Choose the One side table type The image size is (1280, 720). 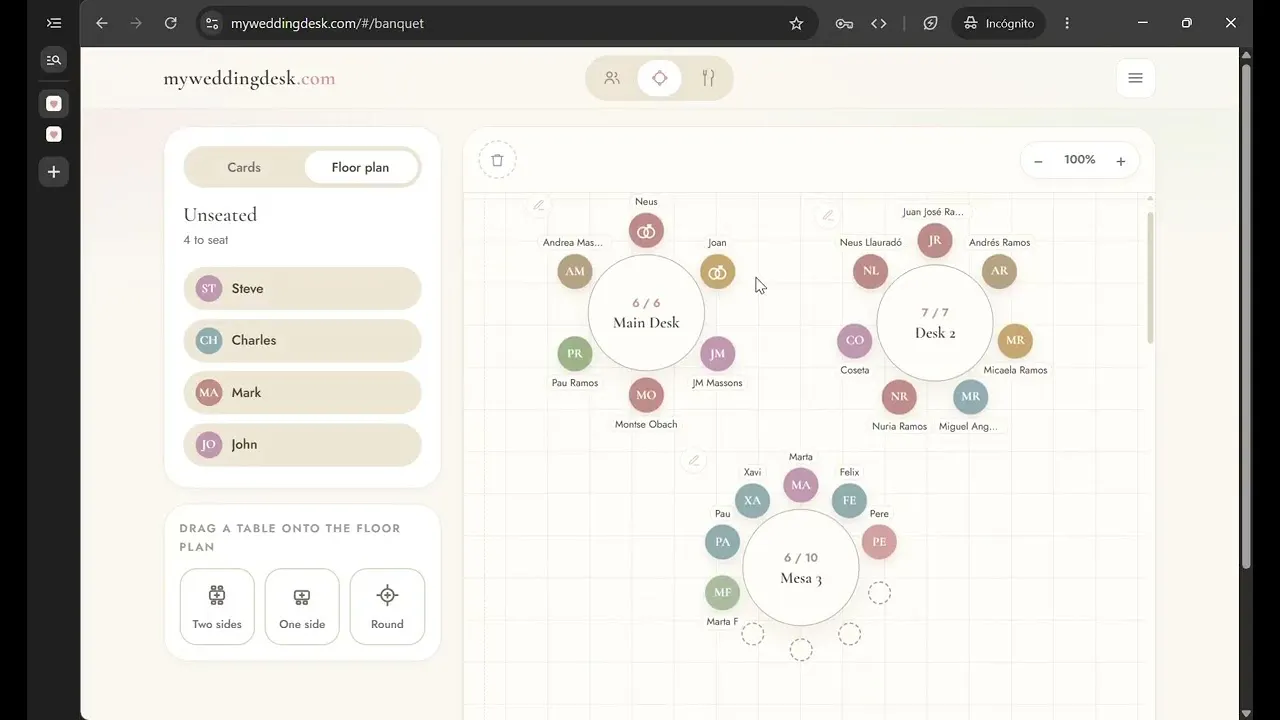pyautogui.click(x=302, y=607)
